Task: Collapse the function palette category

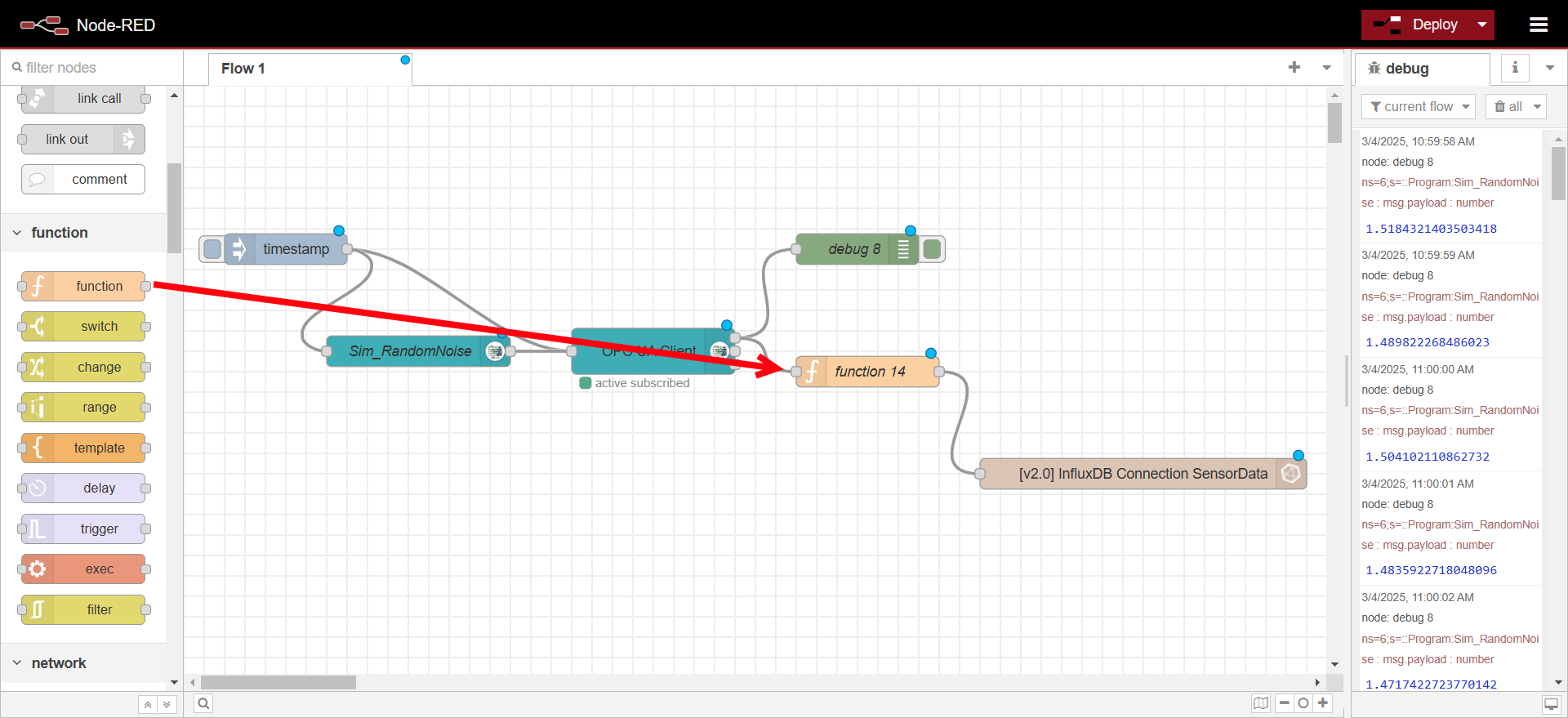Action: click(x=18, y=233)
